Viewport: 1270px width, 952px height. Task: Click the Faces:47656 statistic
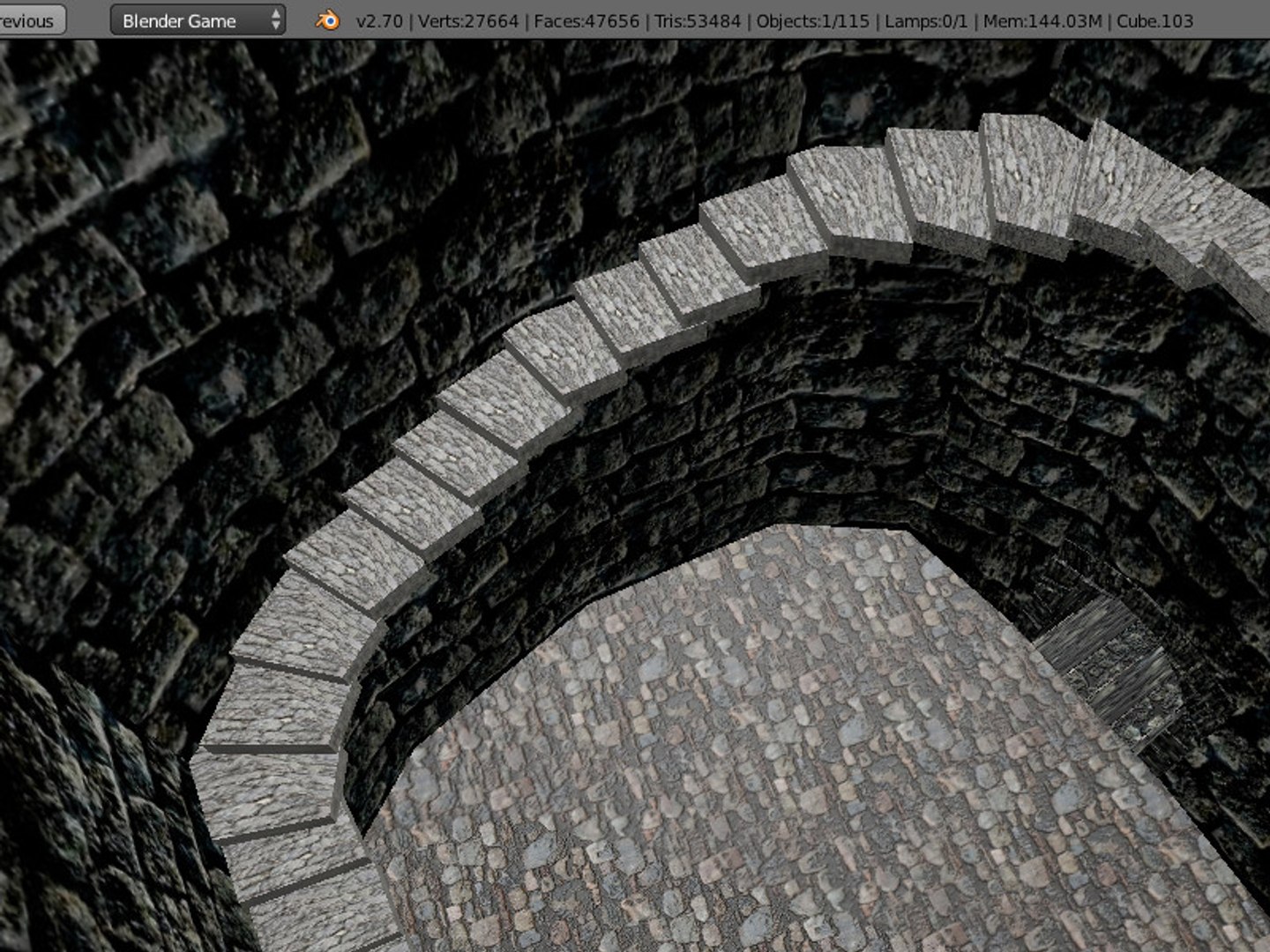click(x=586, y=21)
